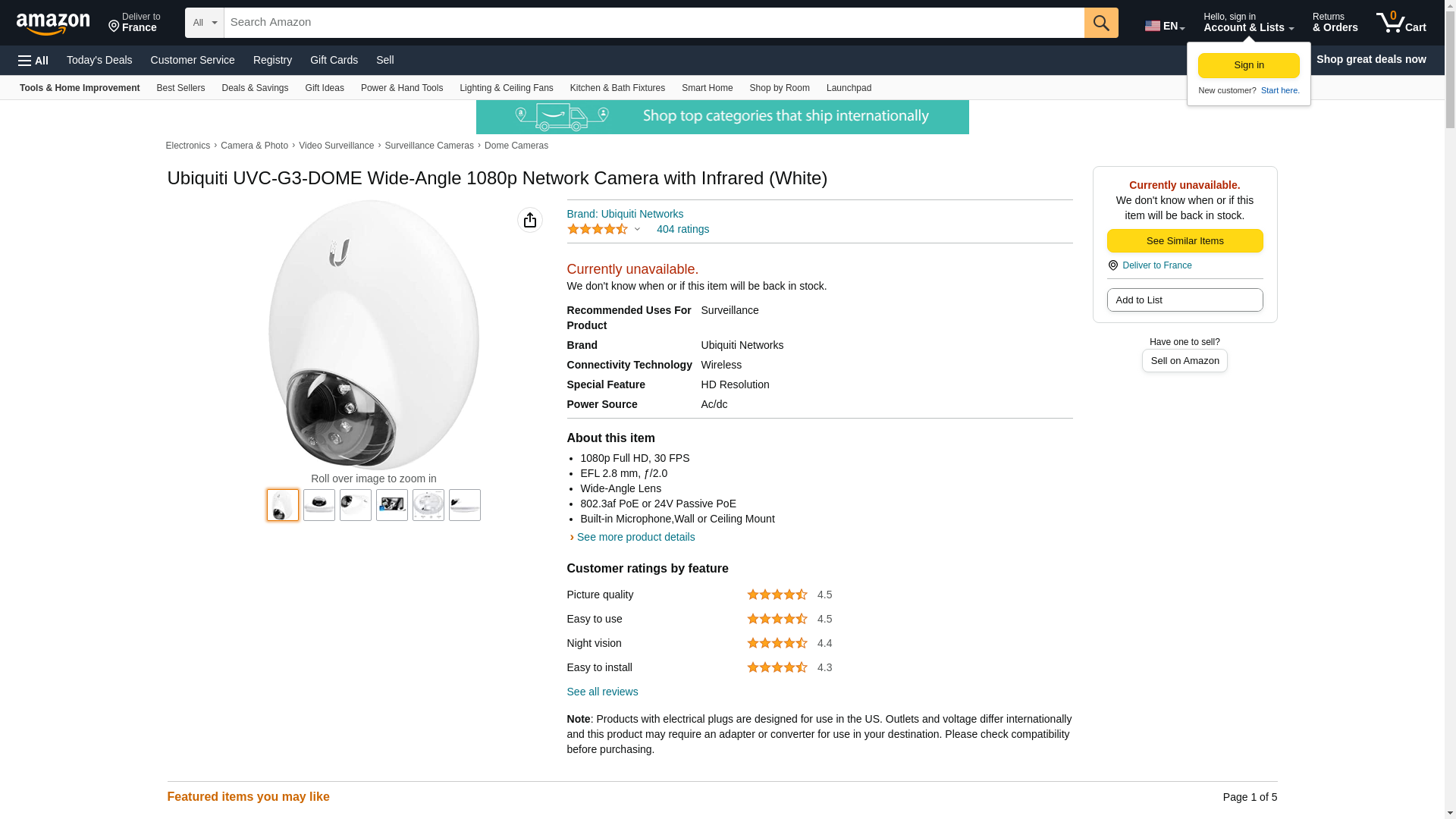Screen dimensions: 1456x819
Task: Expand the Account & Lists menu
Action: pyautogui.click(x=1247, y=23)
